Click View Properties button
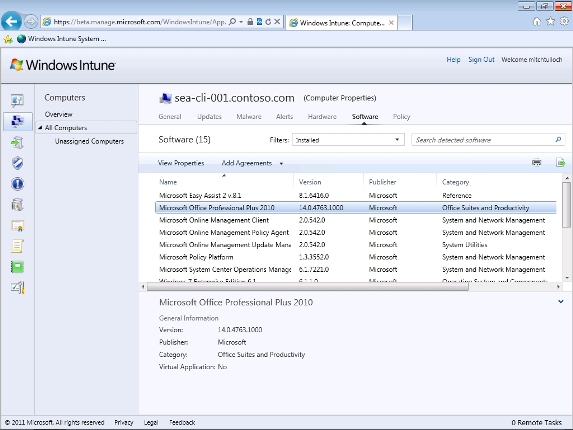The width and height of the screenshot is (573, 430). tap(181, 163)
